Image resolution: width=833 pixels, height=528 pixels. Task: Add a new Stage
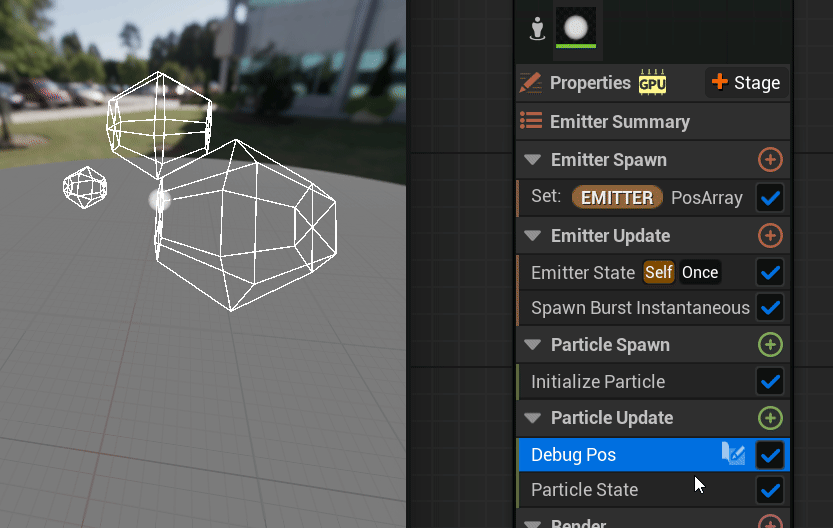[x=746, y=83]
